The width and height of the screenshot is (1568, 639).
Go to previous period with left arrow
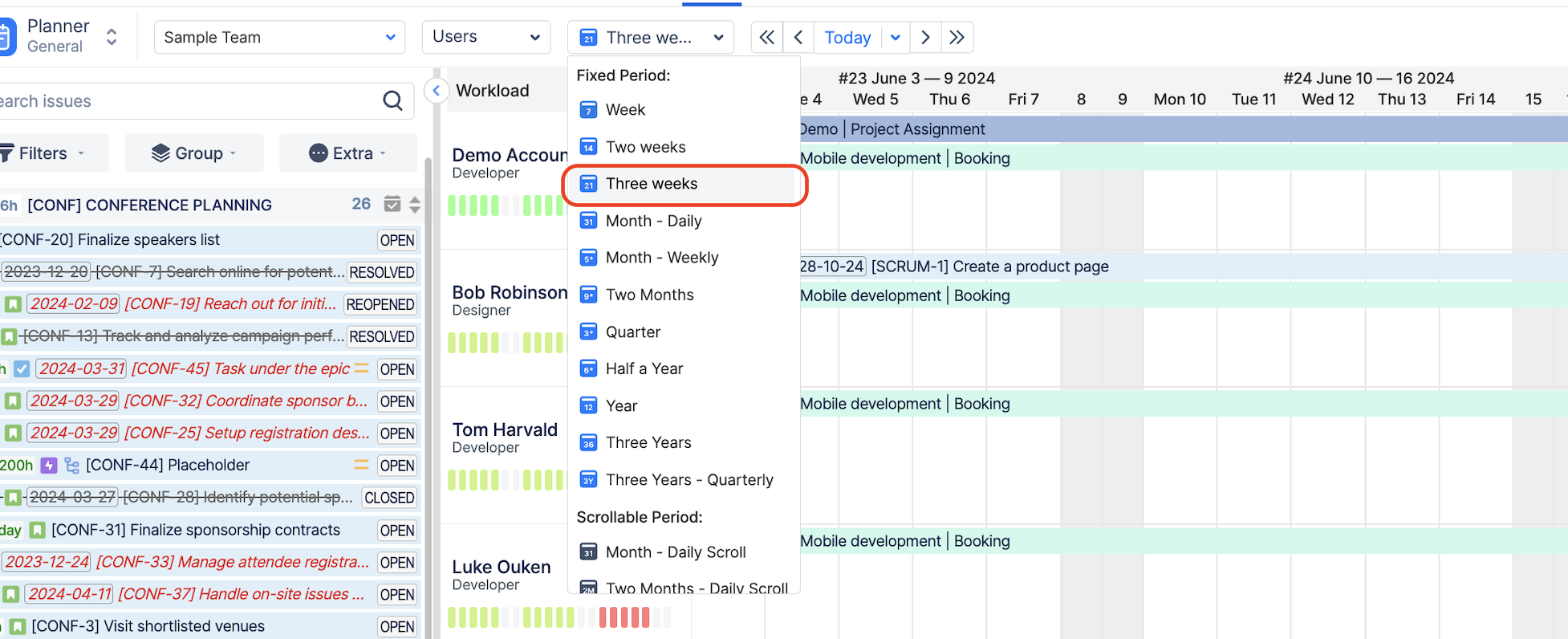pyautogui.click(x=798, y=38)
